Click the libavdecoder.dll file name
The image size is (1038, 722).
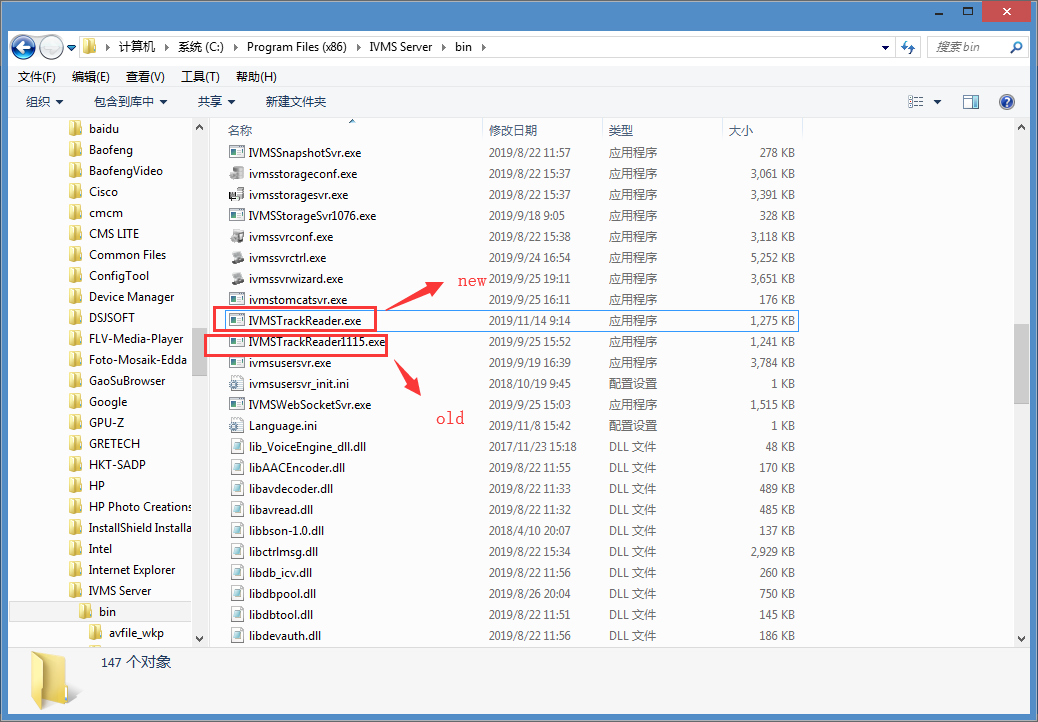tap(291, 488)
